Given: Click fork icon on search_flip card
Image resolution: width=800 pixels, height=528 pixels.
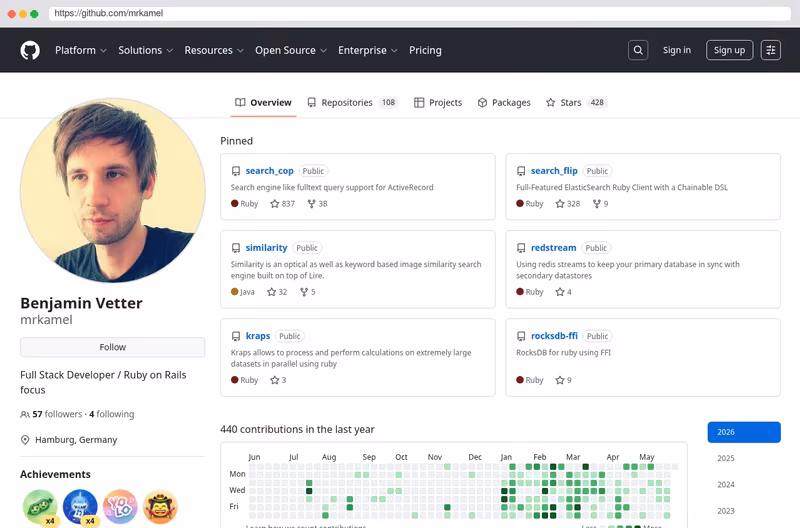Looking at the screenshot, I should 596,204.
